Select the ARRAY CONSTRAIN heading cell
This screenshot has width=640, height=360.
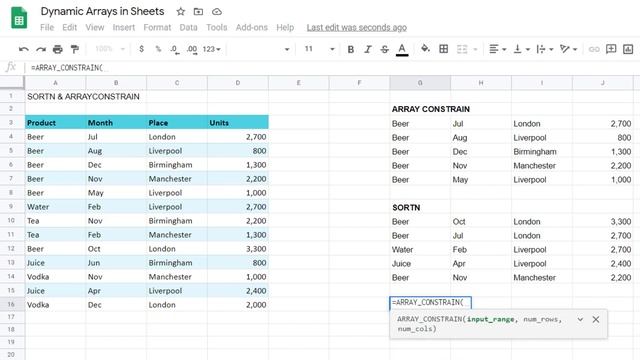[431, 109]
